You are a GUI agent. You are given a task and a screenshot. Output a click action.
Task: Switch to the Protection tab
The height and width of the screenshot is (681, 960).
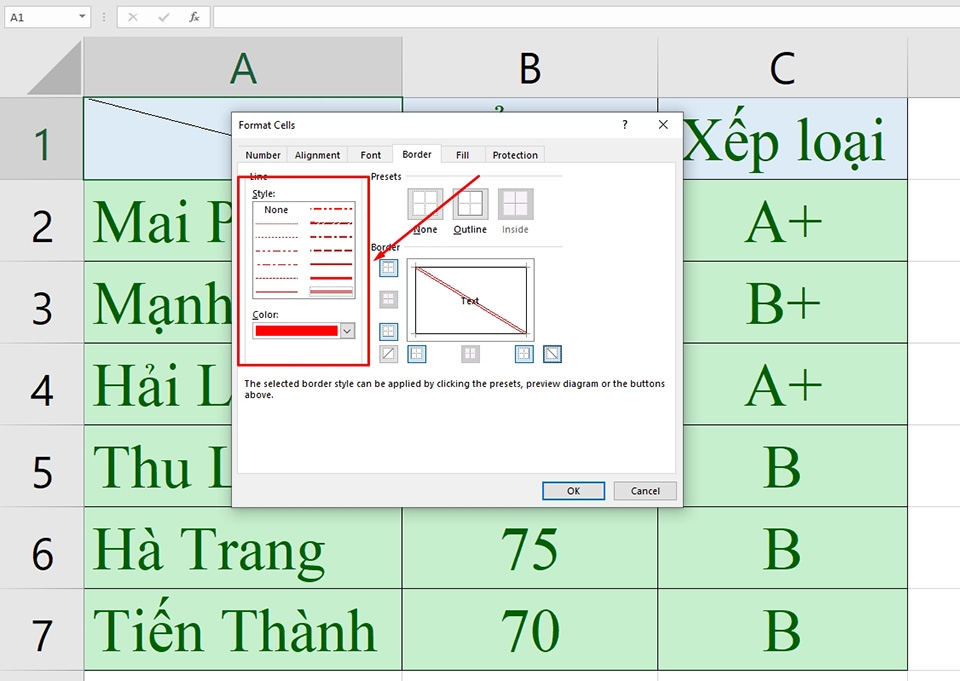pos(515,155)
